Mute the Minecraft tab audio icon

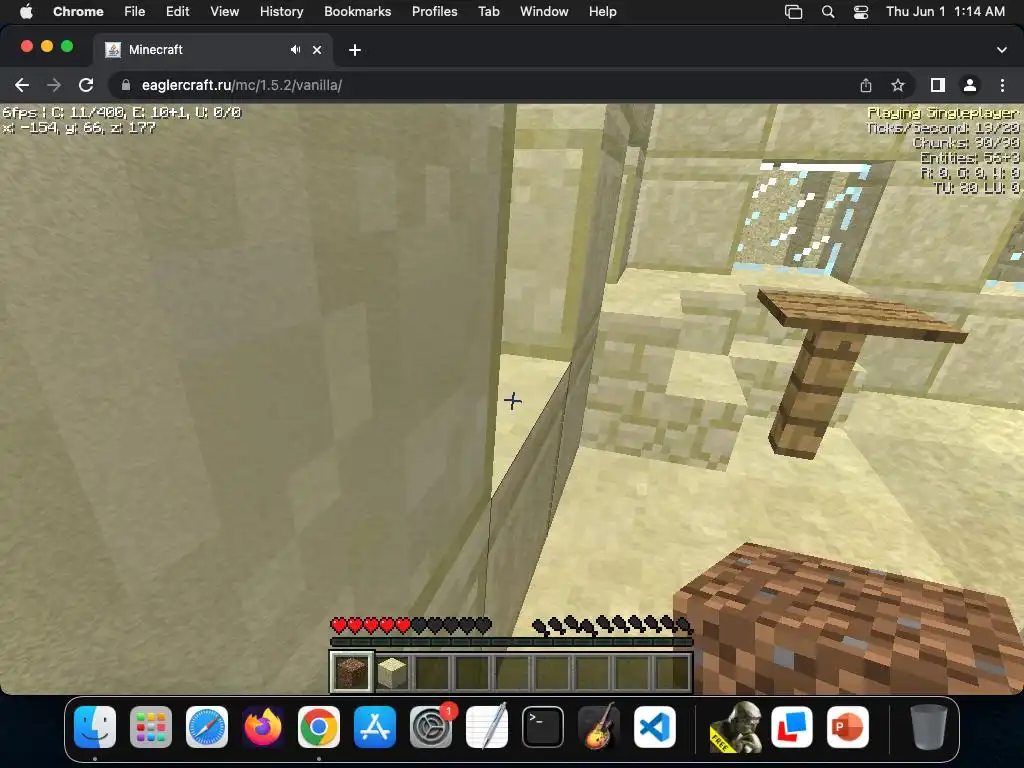click(x=296, y=50)
